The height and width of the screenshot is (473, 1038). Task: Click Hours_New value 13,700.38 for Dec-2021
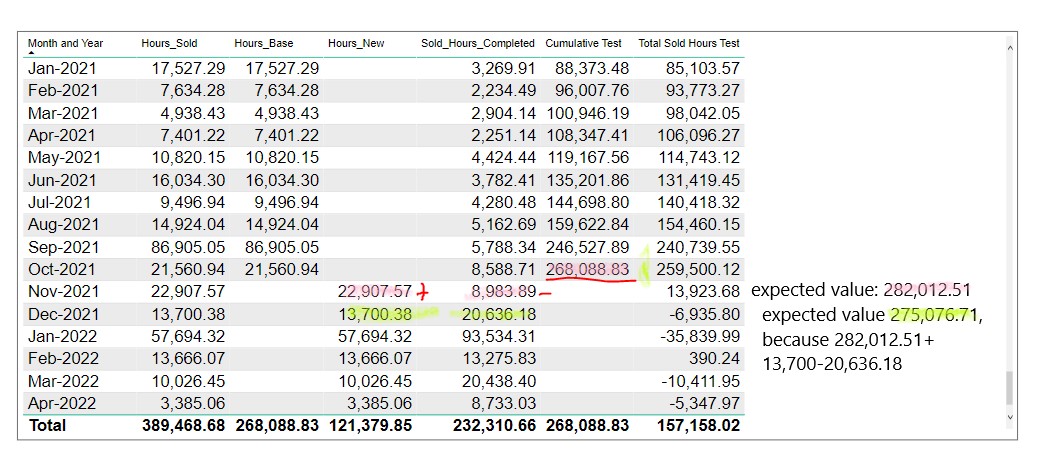pyautogui.click(x=375, y=314)
